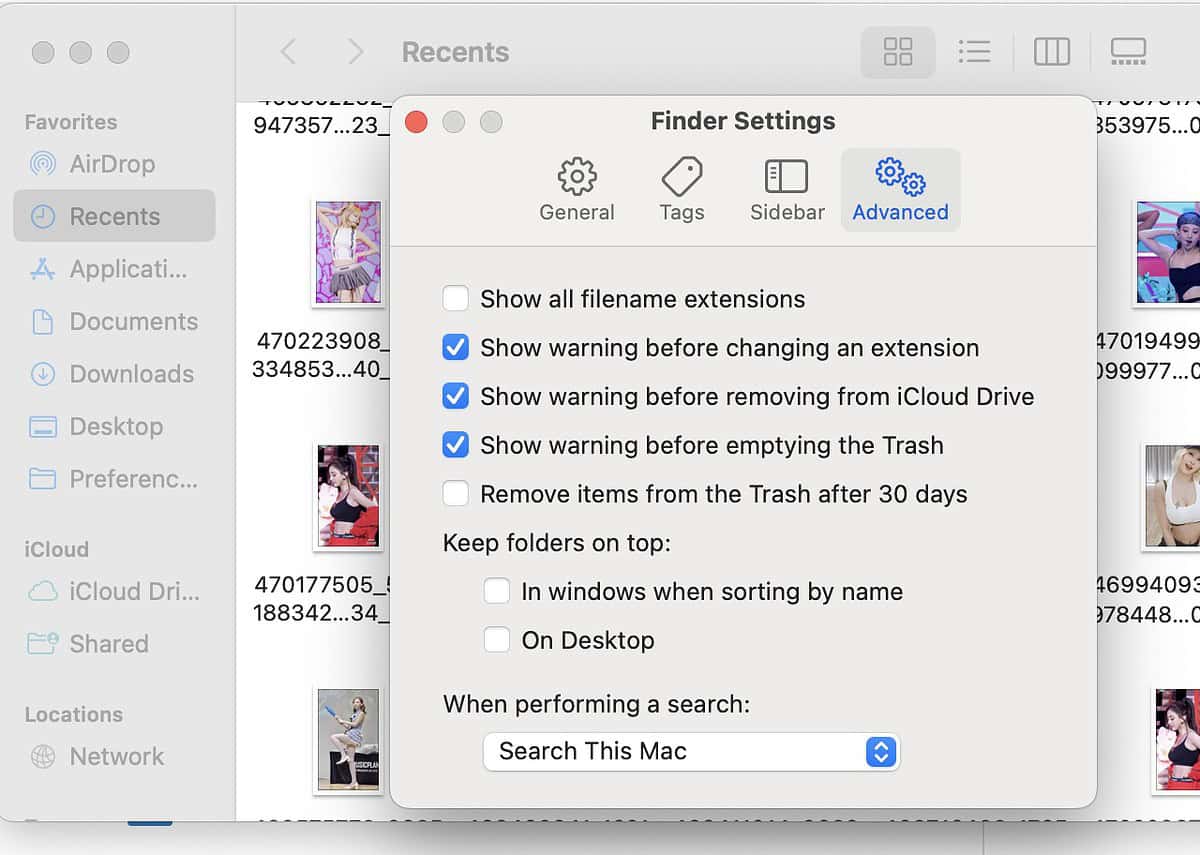Enable showing all filename extensions

point(455,298)
